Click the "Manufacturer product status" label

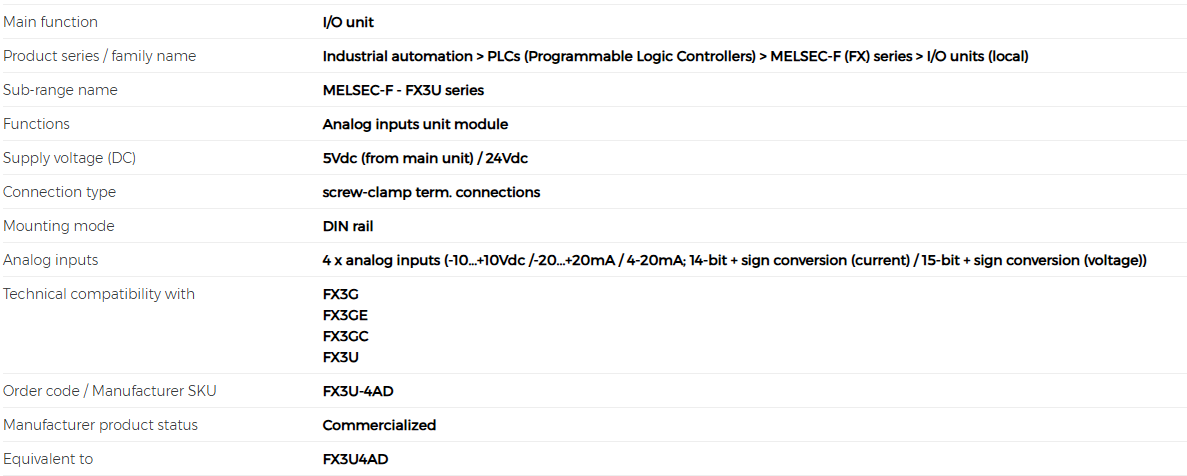coord(101,425)
